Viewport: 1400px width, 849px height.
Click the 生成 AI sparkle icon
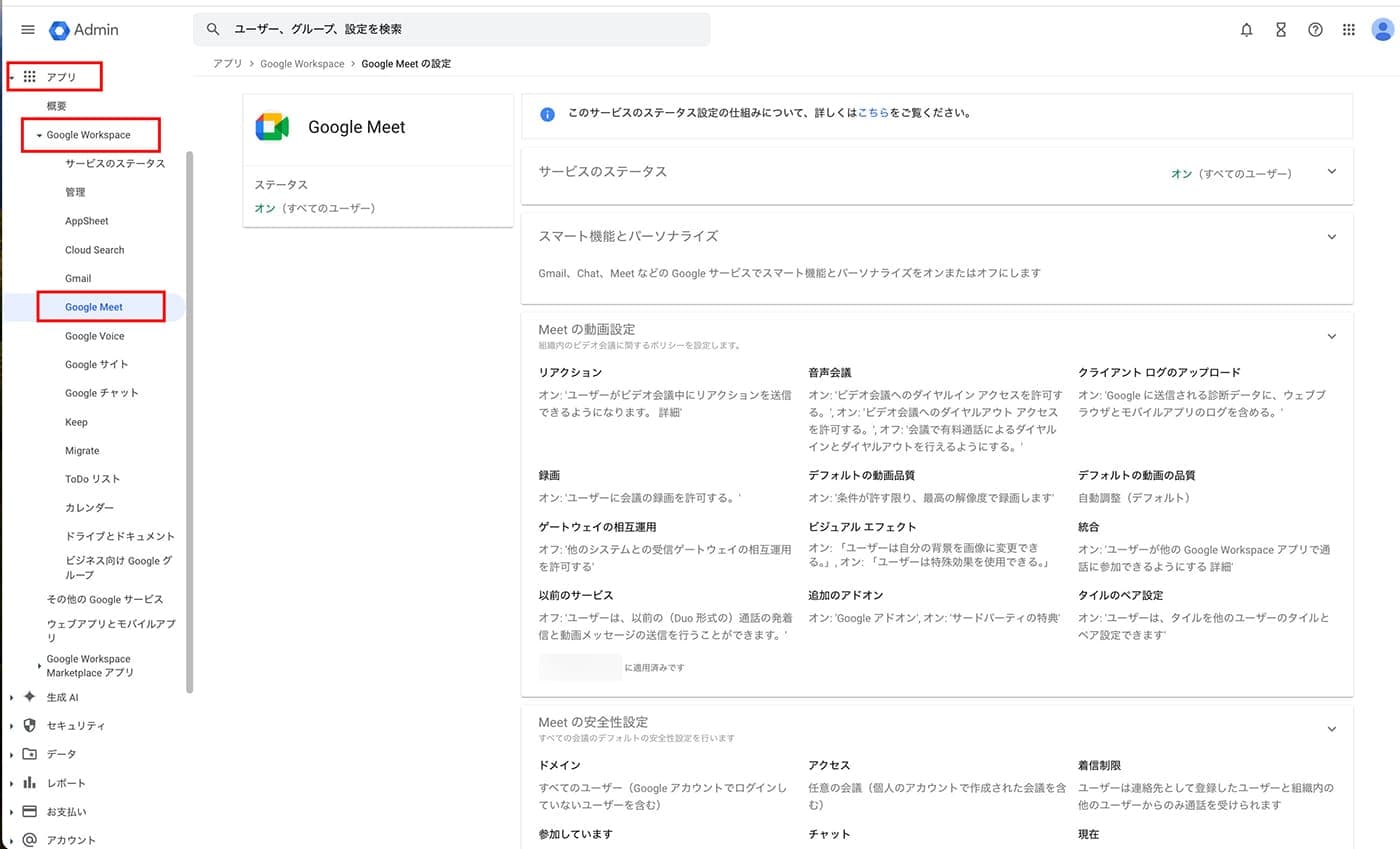tap(29, 697)
